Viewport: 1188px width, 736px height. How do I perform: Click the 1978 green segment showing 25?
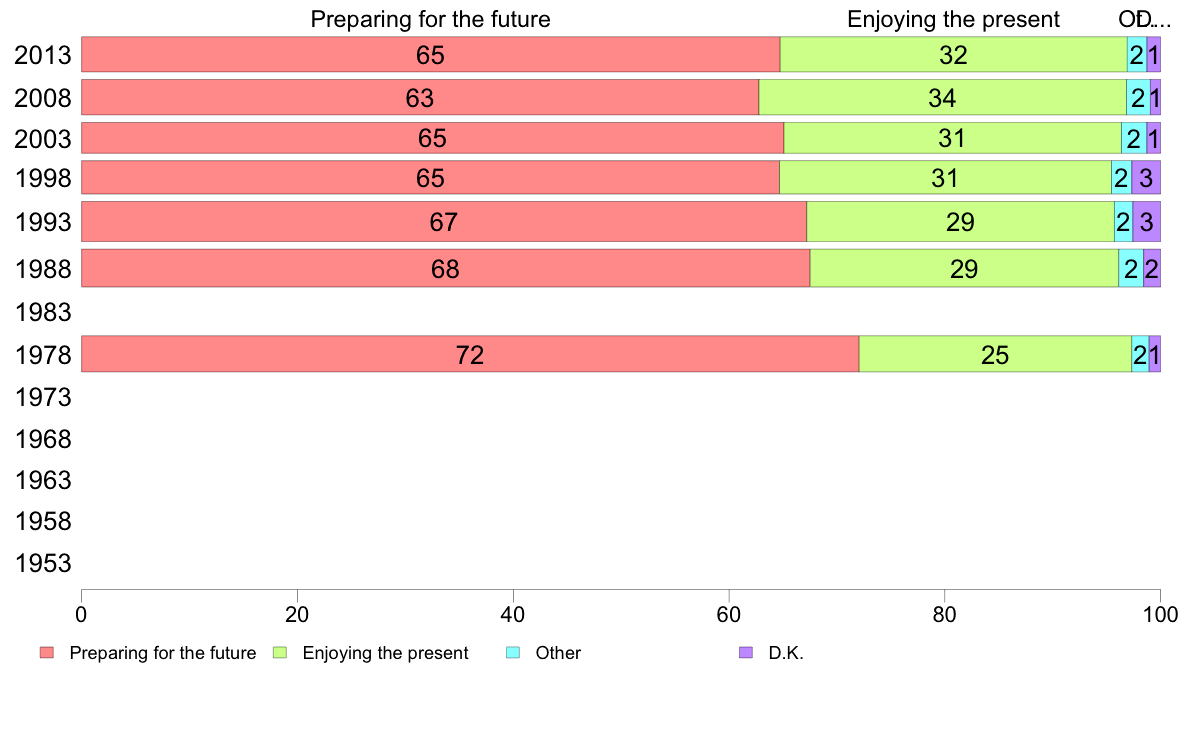pos(995,354)
